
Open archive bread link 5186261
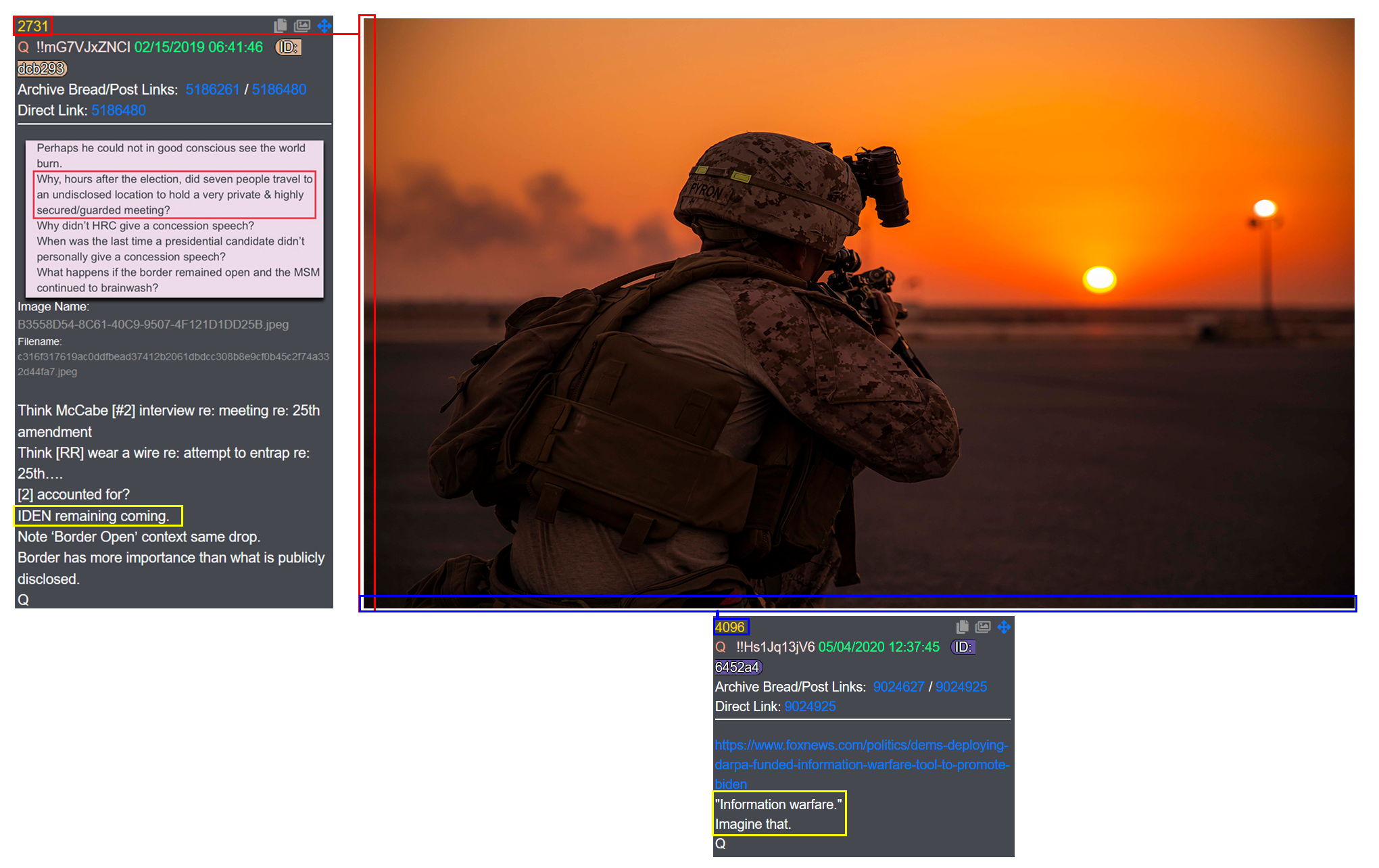pyautogui.click(x=212, y=89)
